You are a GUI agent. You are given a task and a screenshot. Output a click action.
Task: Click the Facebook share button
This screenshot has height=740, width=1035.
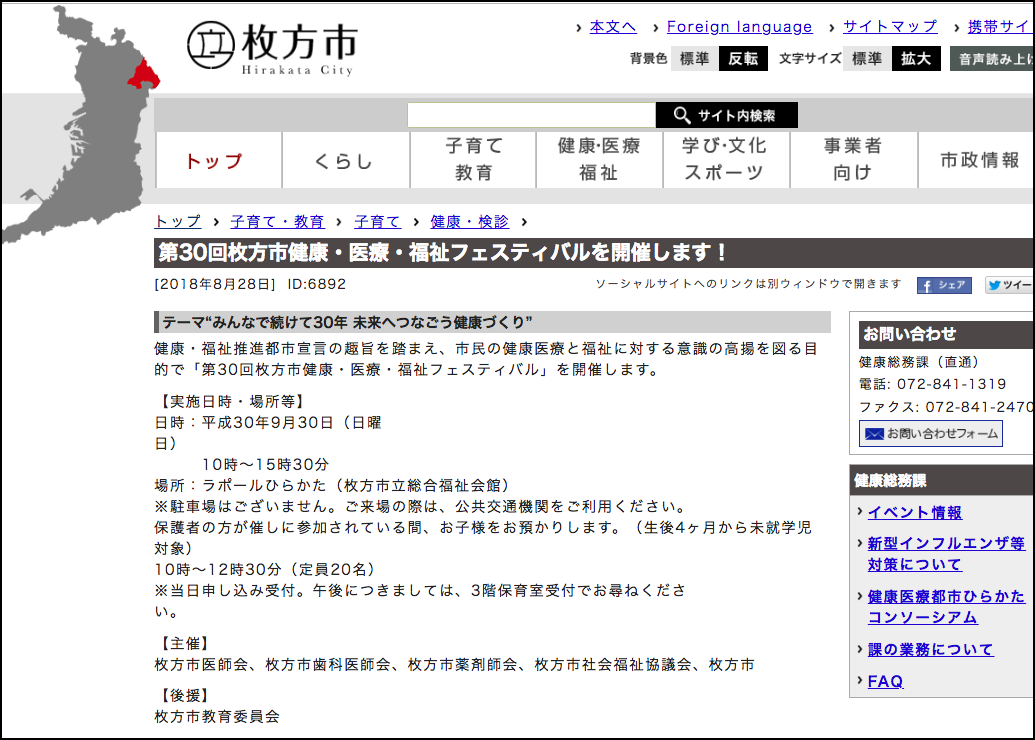944,285
